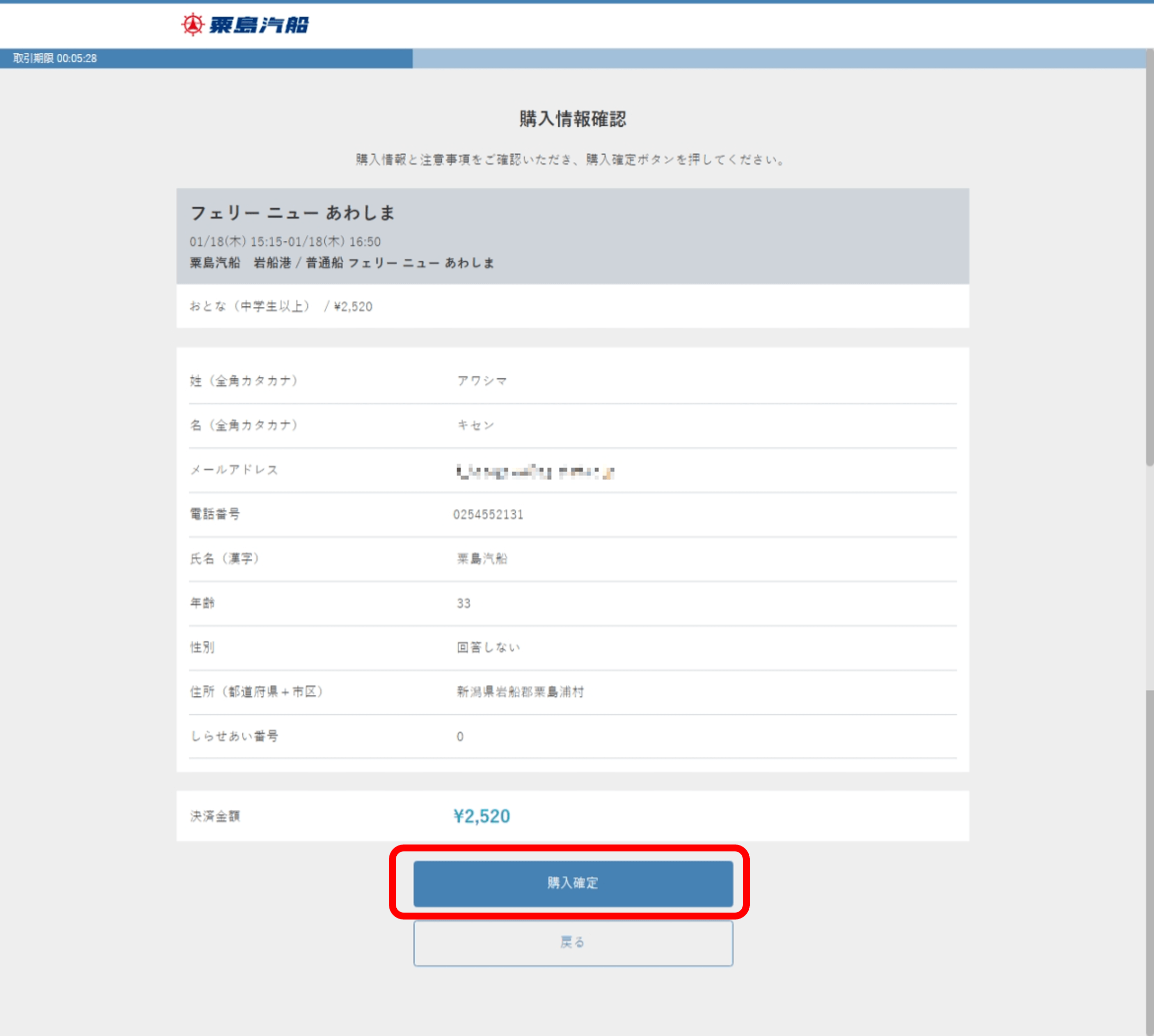Viewport: 1154px width, 1036px height.
Task: Click phone number 0254552131
Action: point(488,515)
